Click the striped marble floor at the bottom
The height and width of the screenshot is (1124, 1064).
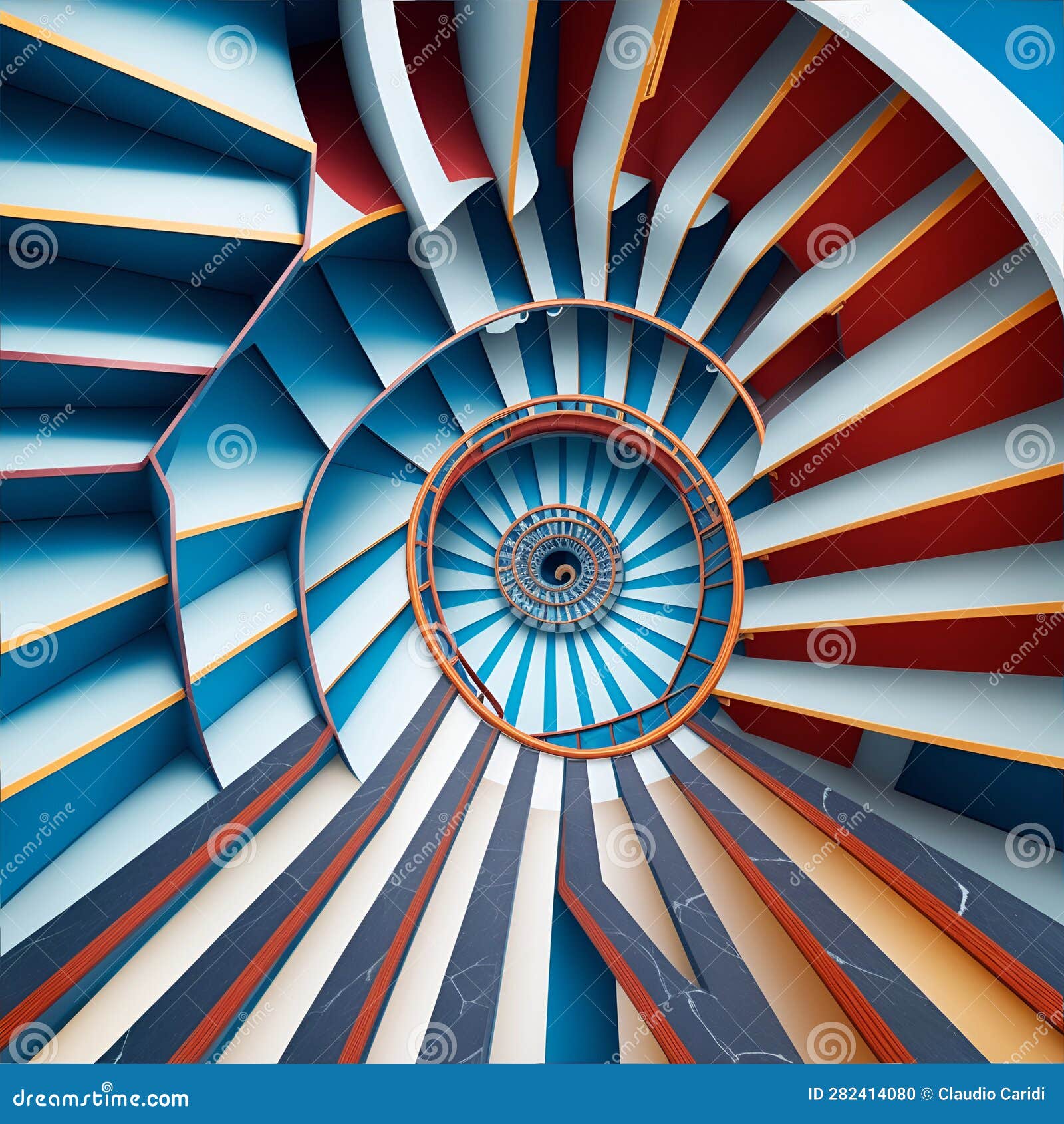(532, 964)
